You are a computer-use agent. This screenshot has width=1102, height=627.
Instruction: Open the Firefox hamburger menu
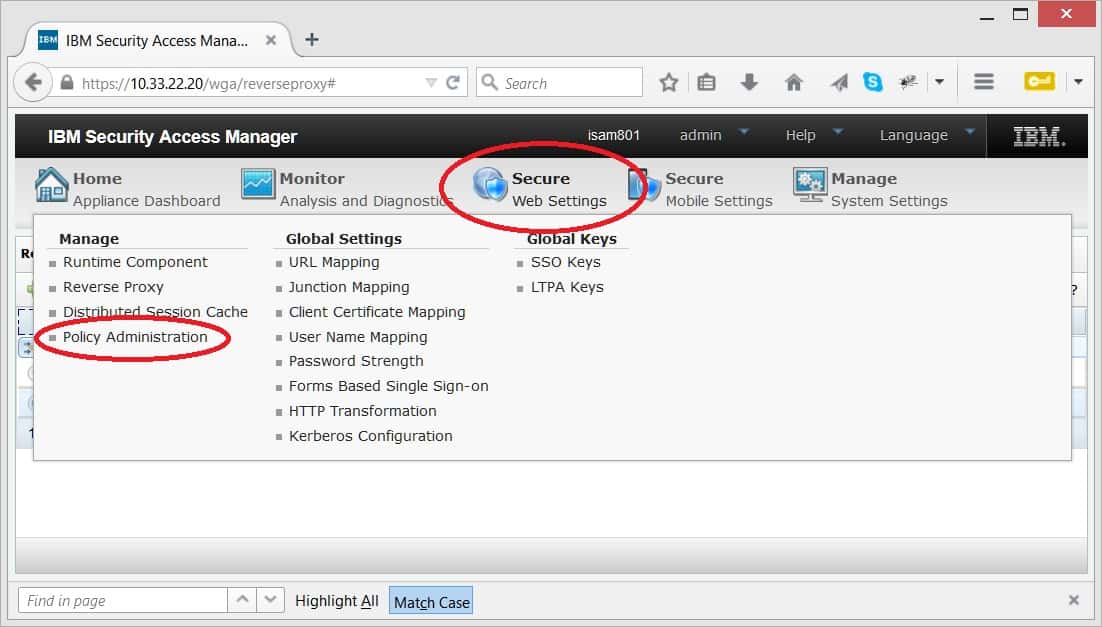tap(983, 83)
